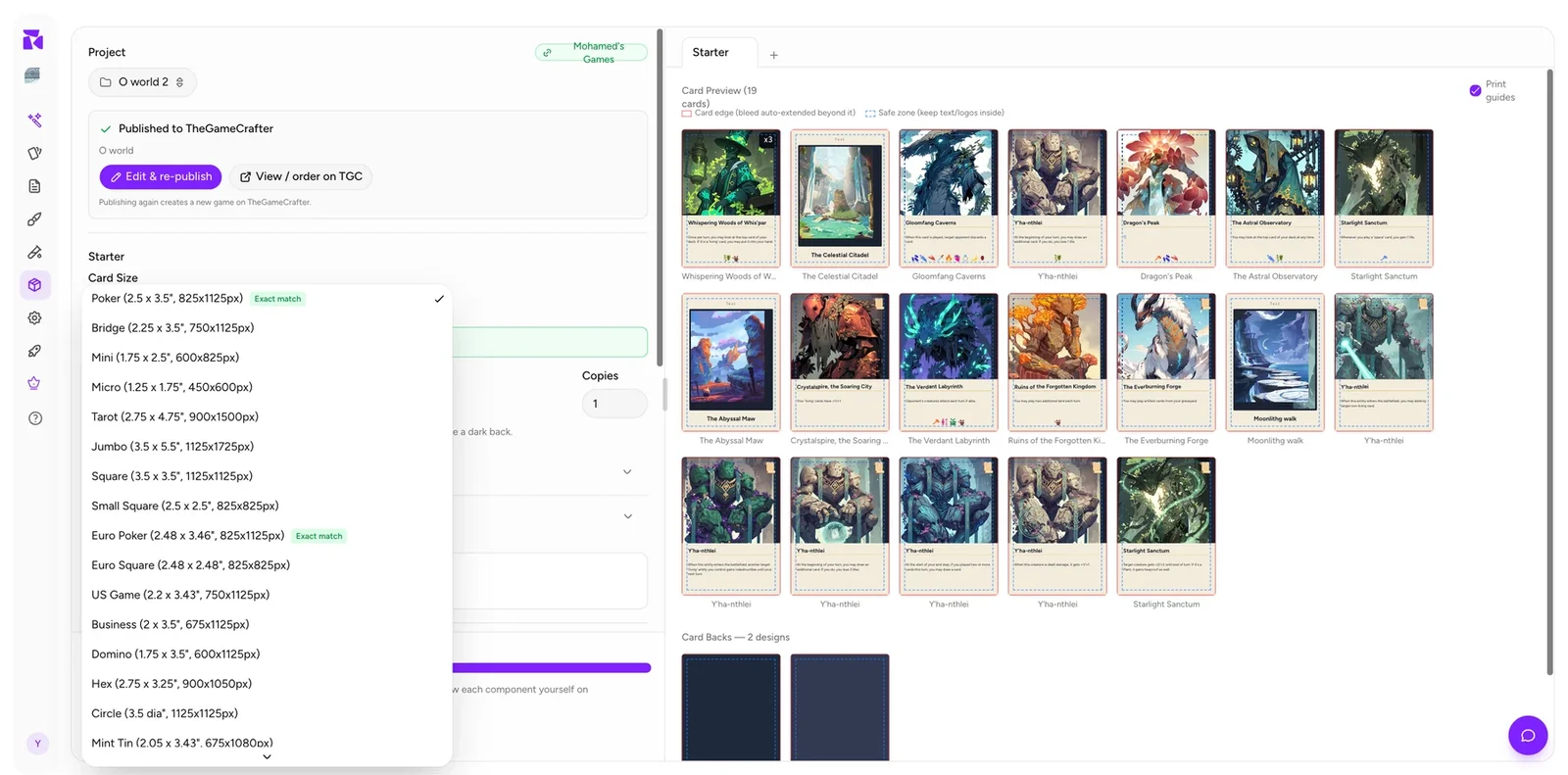Open the O world 2 project selector
The width and height of the screenshot is (1568, 775).
pos(142,82)
